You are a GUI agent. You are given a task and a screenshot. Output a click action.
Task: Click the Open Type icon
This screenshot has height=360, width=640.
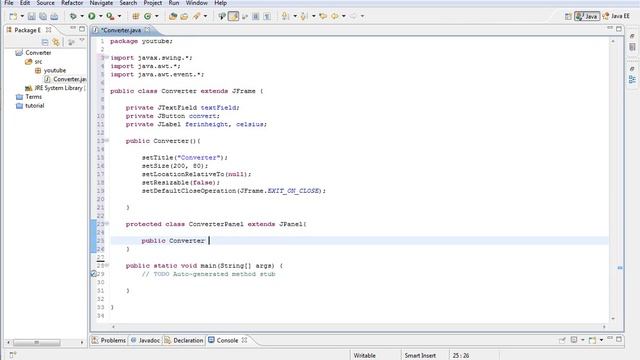[173, 16]
